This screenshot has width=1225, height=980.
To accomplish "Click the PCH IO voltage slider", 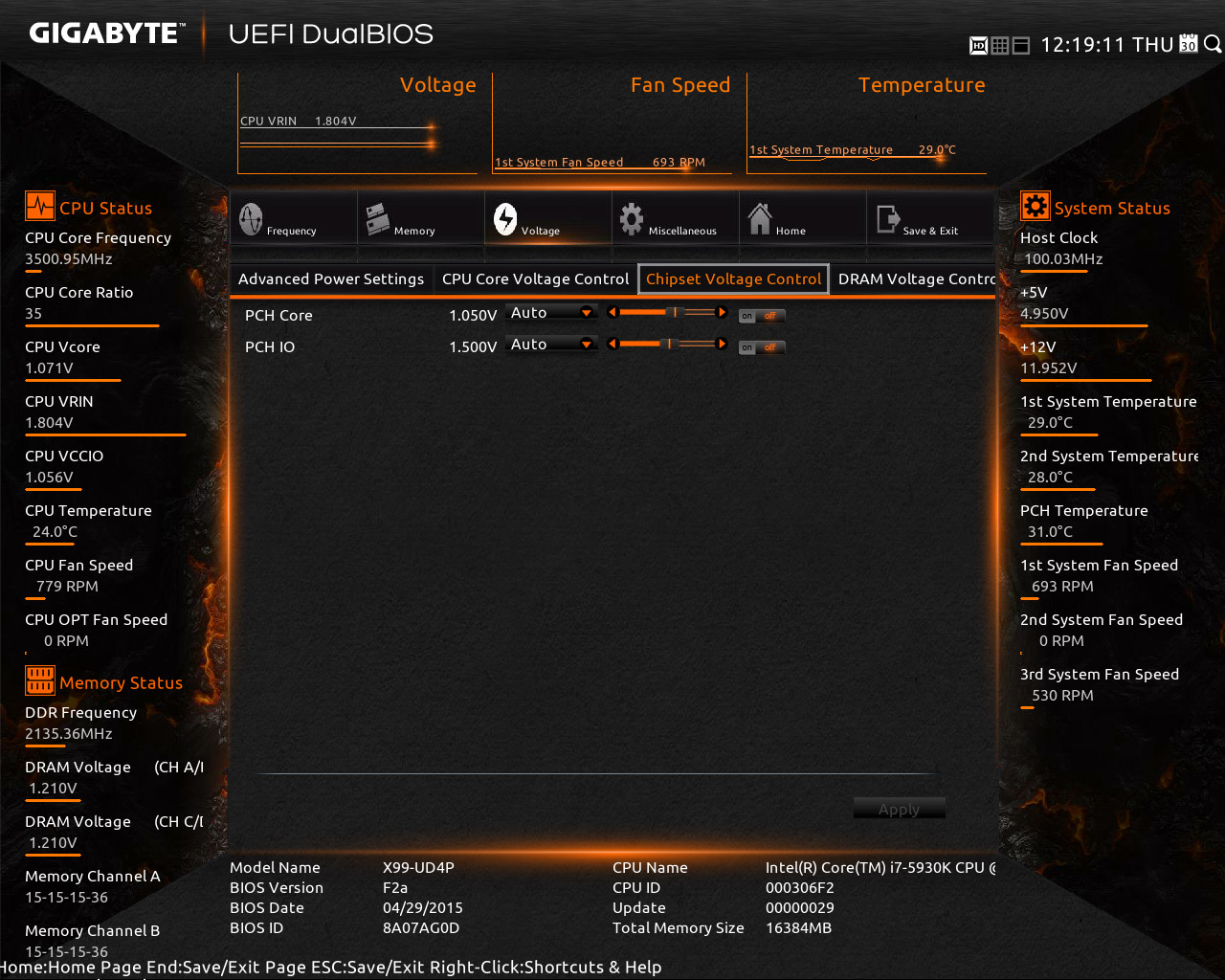I will (x=667, y=344).
